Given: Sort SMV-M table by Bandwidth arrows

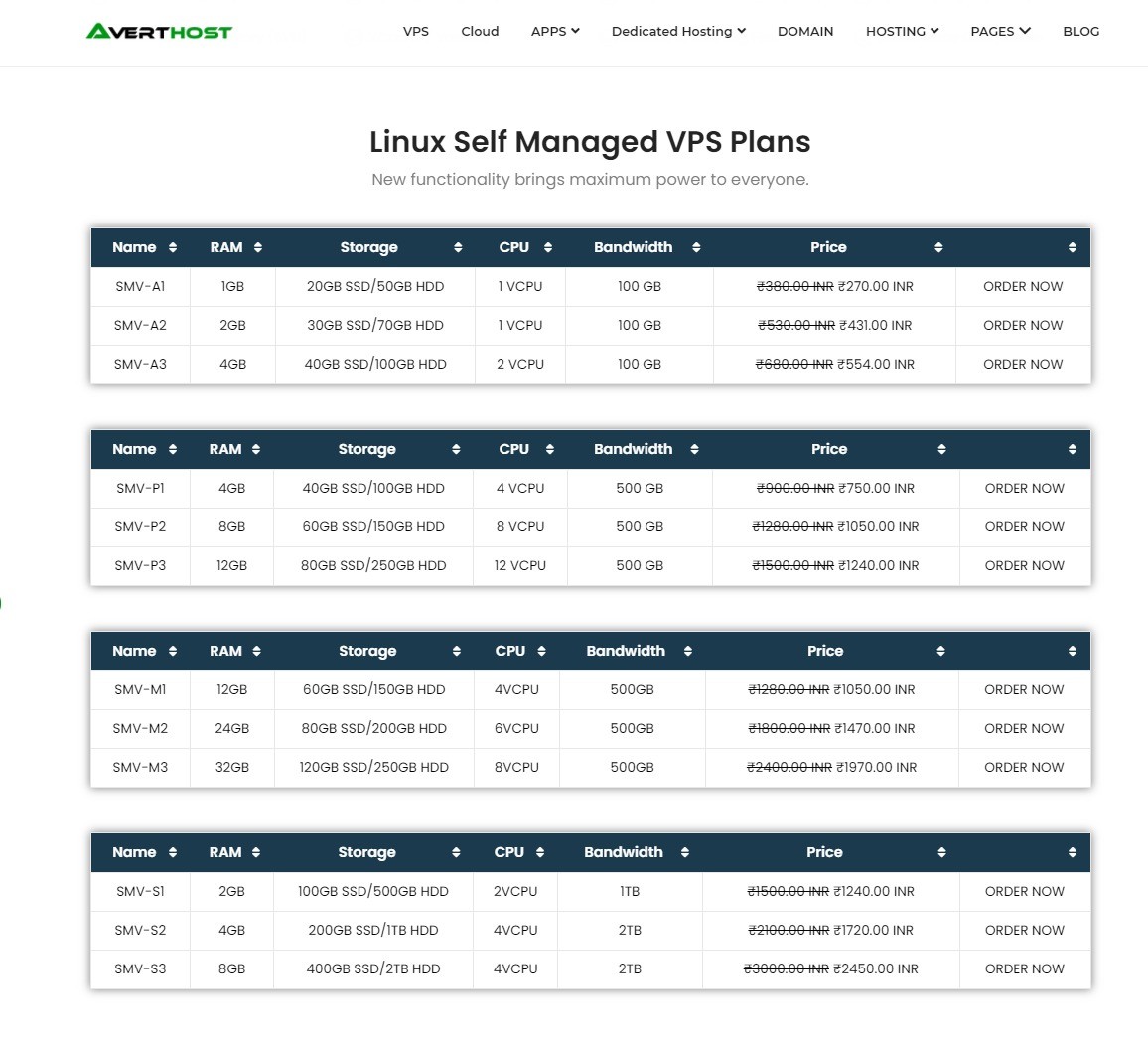Looking at the screenshot, I should click(x=687, y=651).
